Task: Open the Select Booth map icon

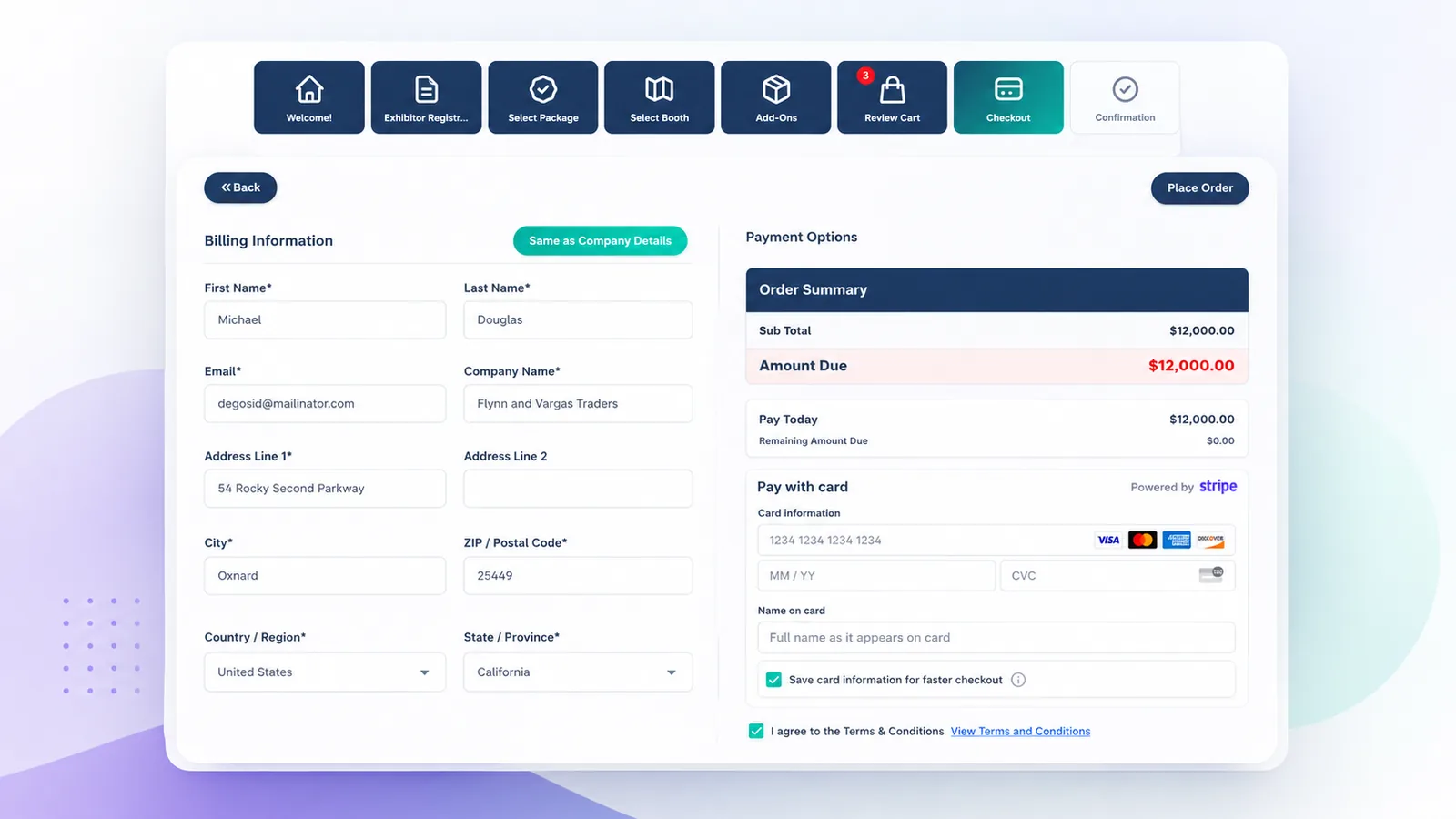Action: click(660, 89)
